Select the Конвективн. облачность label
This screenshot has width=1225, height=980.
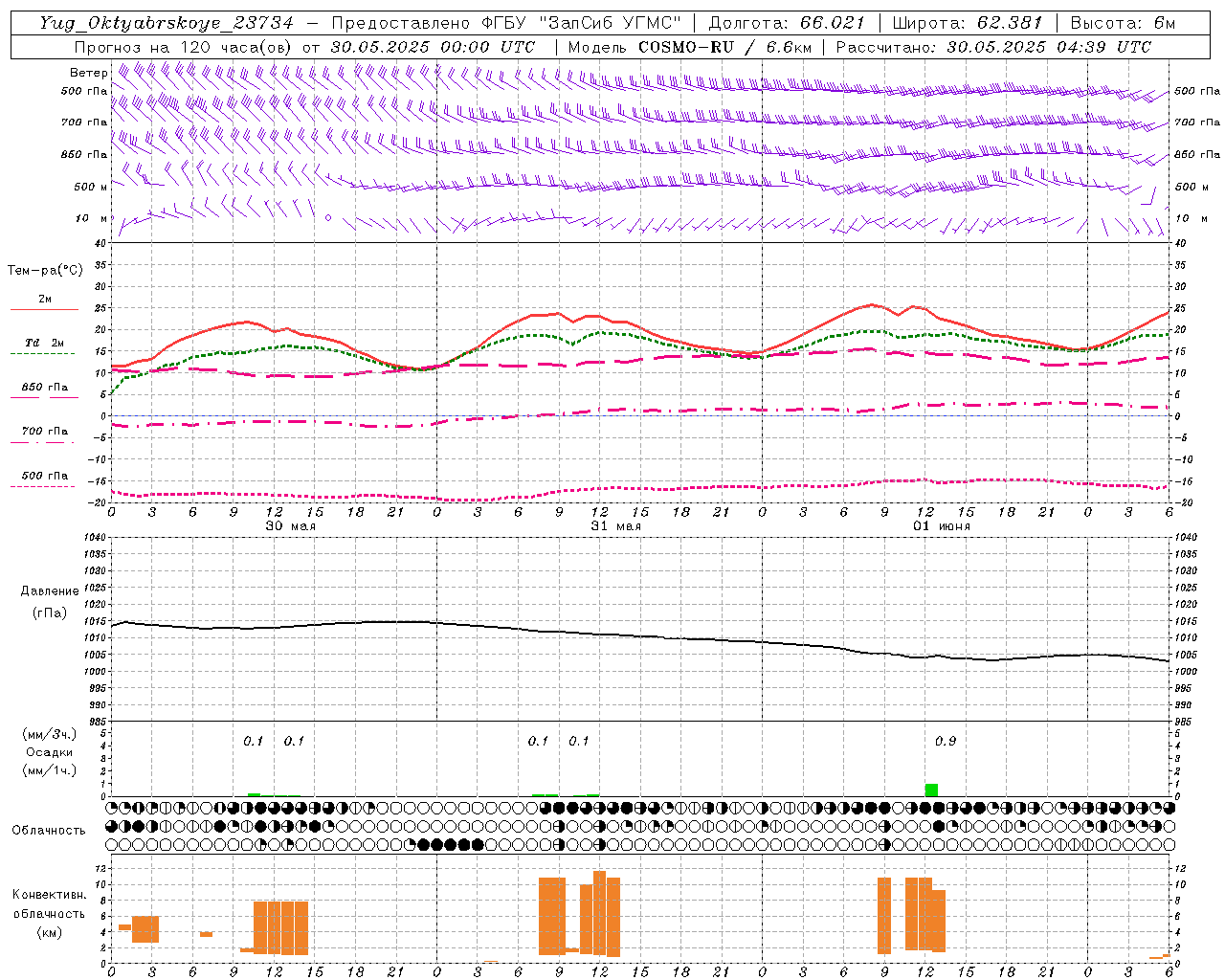pyautogui.click(x=49, y=904)
